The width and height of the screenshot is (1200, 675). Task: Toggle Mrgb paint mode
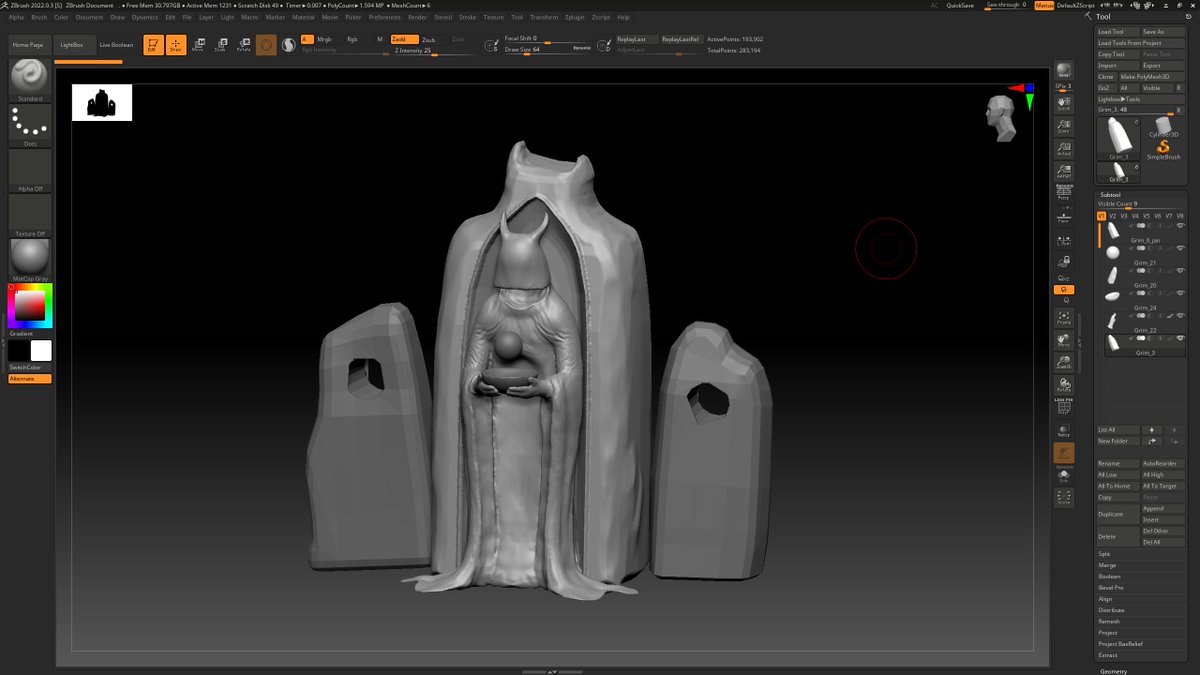(324, 39)
